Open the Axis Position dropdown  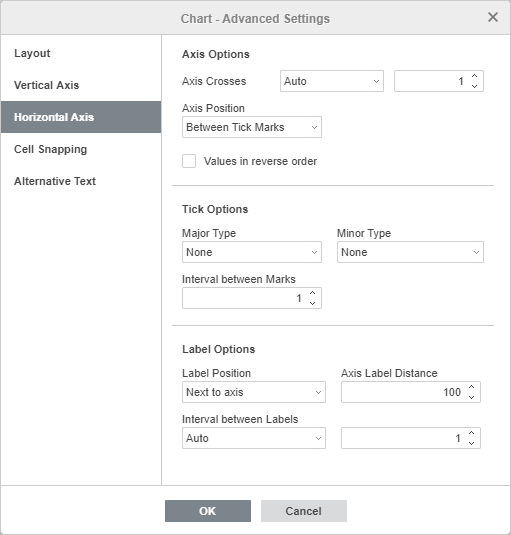tap(252, 127)
